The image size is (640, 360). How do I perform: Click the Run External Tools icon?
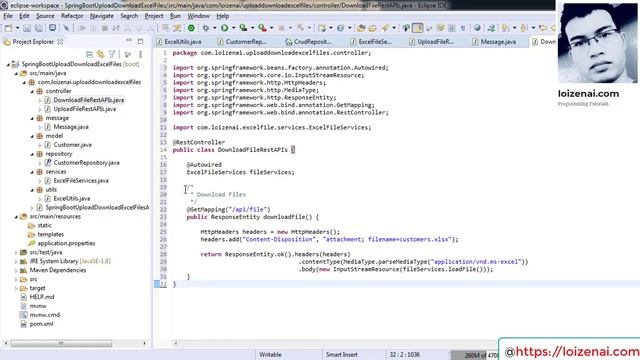tap(262, 28)
